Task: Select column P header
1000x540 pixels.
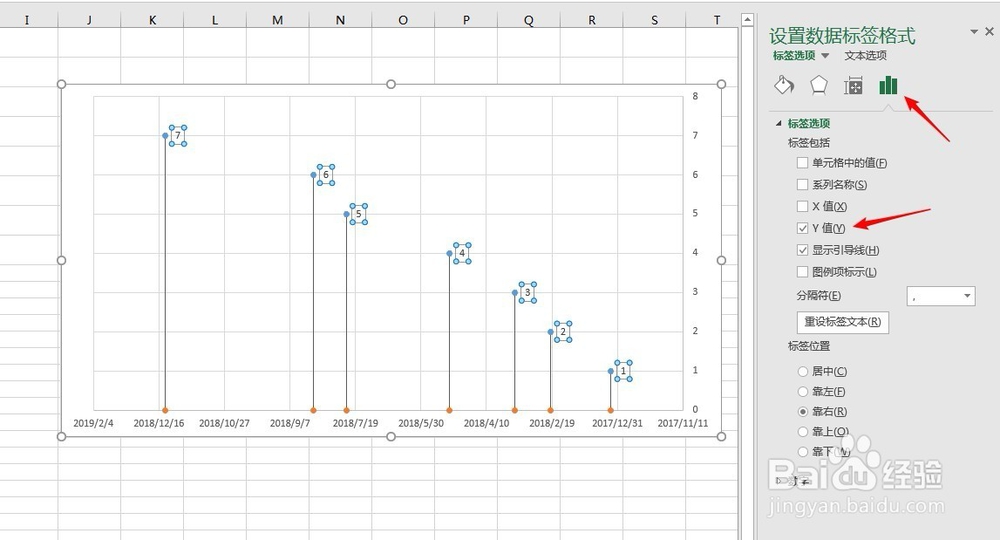Action: [x=466, y=20]
